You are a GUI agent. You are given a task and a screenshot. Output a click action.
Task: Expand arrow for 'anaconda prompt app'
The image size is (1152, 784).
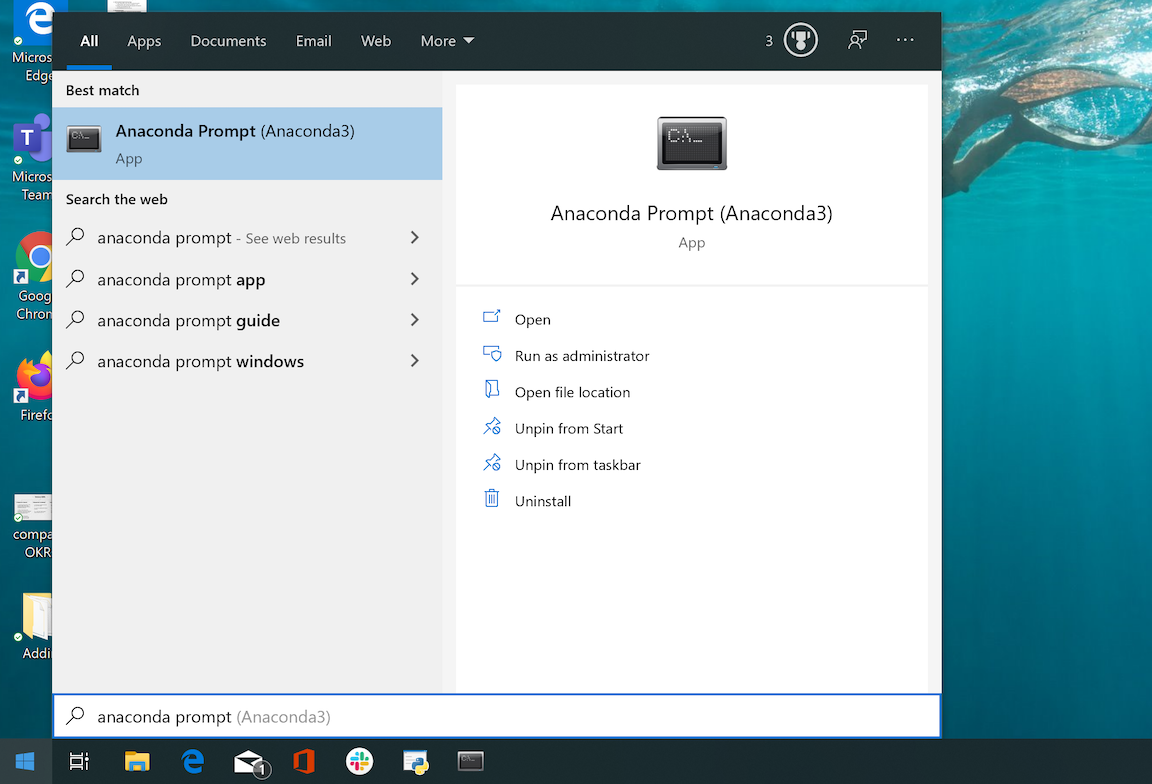pos(414,278)
